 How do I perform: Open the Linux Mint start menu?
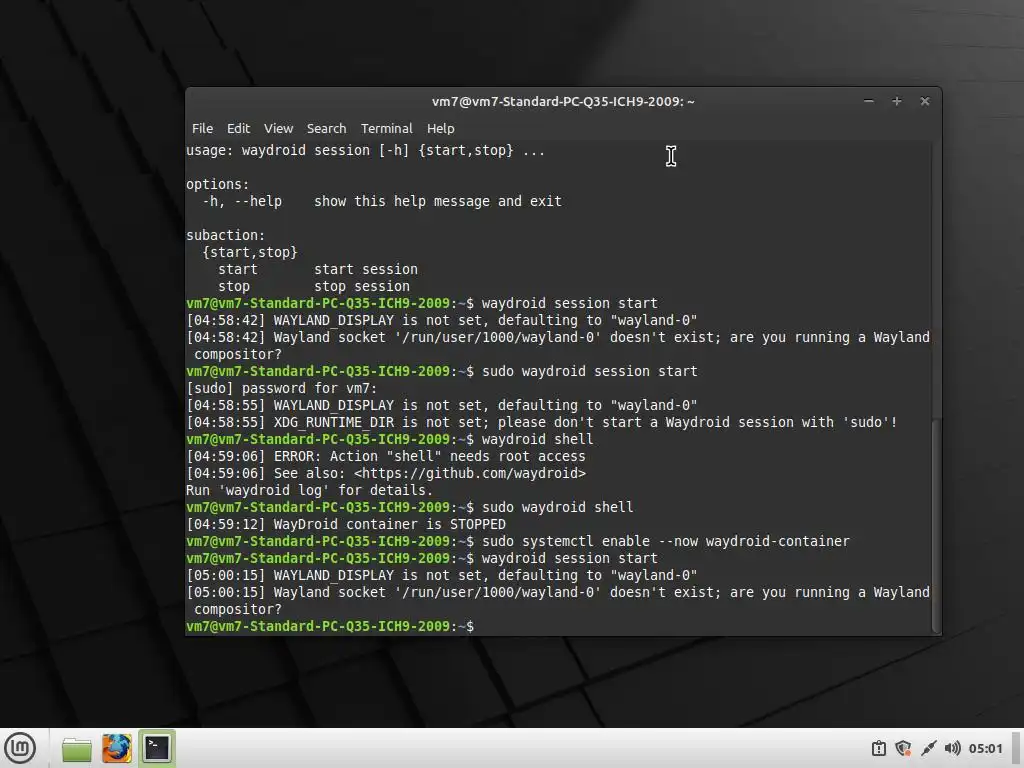[20, 748]
